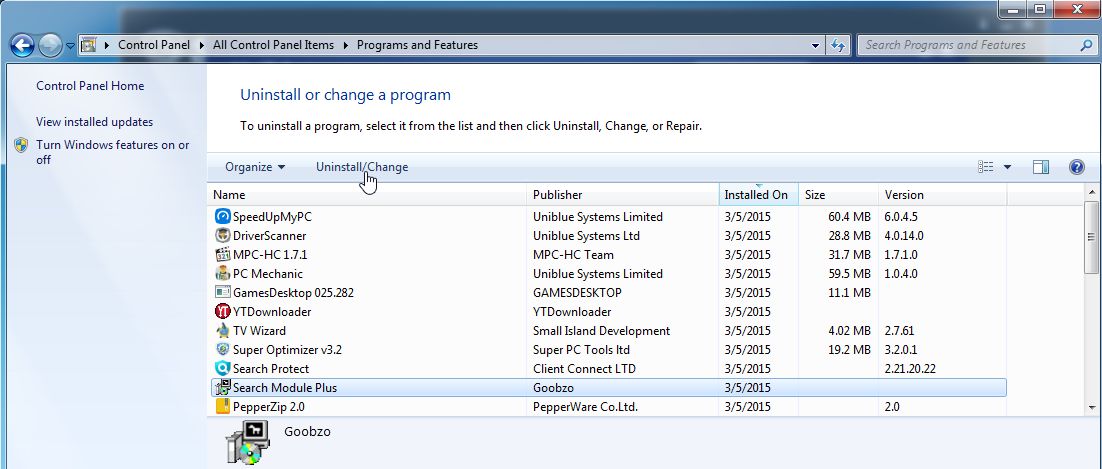Select the DriverScanner icon in list

(x=222, y=236)
